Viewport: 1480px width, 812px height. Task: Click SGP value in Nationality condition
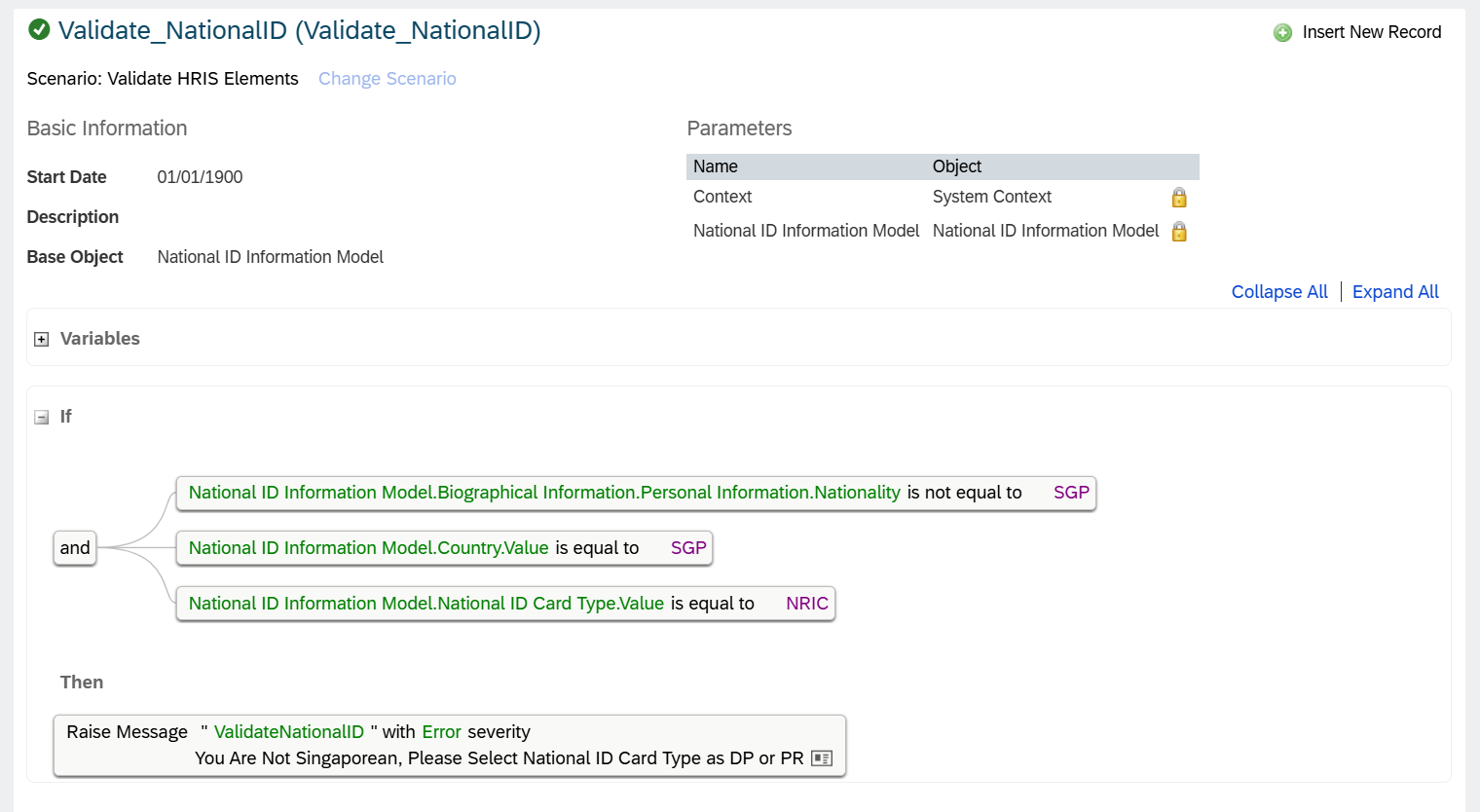pyautogui.click(x=1071, y=493)
